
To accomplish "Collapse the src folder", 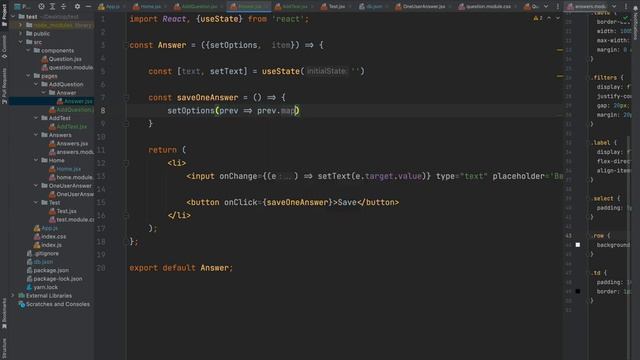I will point(21,42).
